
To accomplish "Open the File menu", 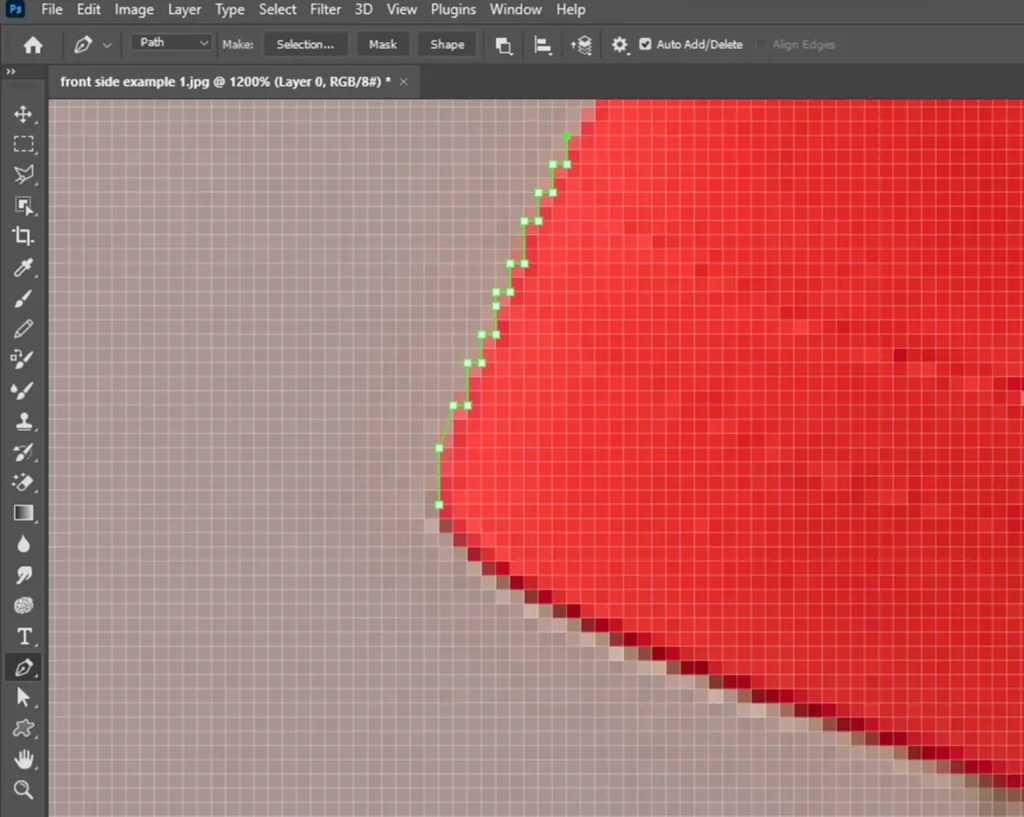I will point(52,10).
